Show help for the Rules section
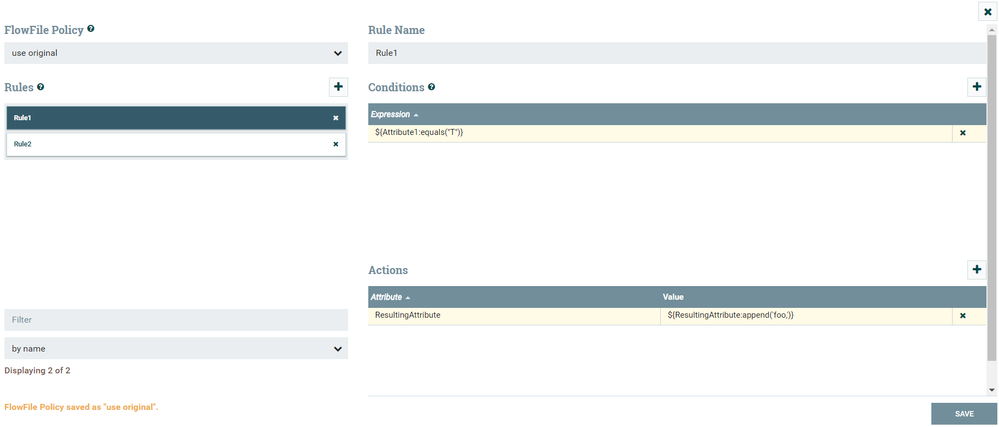999x427 pixels. pyautogui.click(x=41, y=87)
